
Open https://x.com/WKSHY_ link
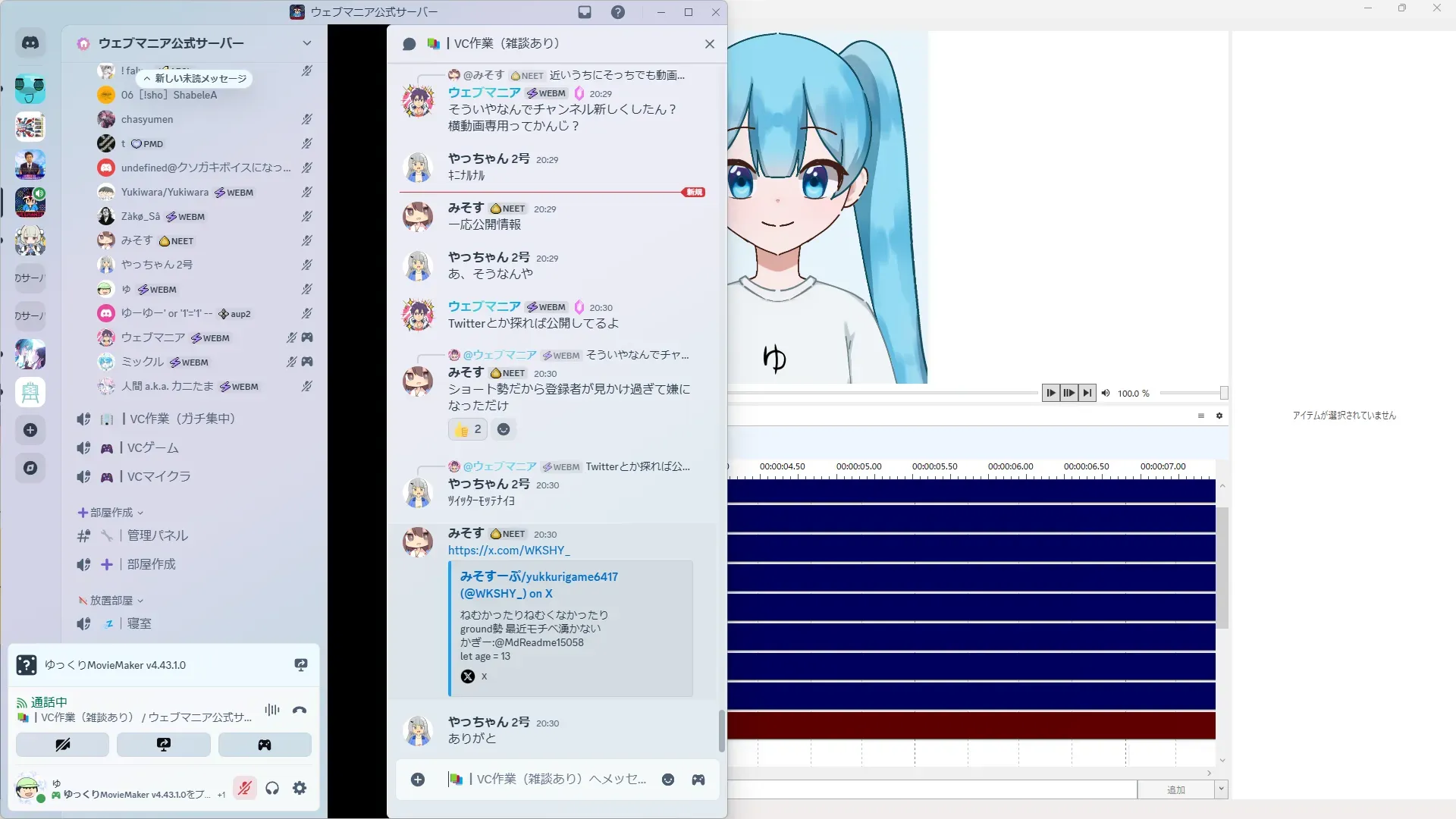click(508, 551)
